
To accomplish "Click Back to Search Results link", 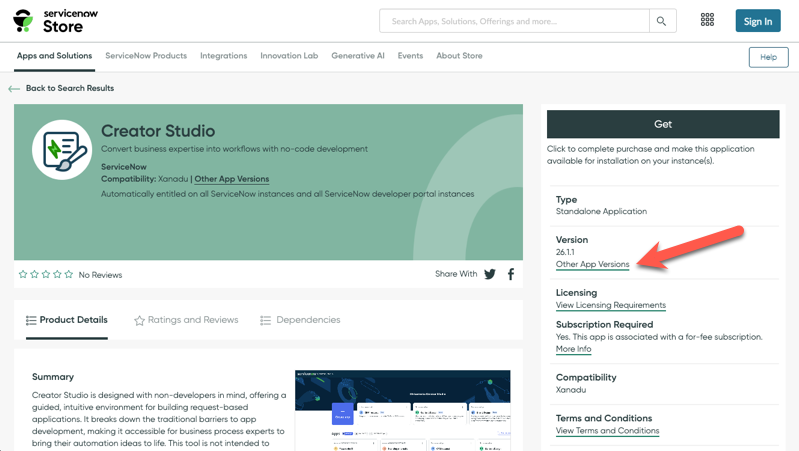I will 70,88.
